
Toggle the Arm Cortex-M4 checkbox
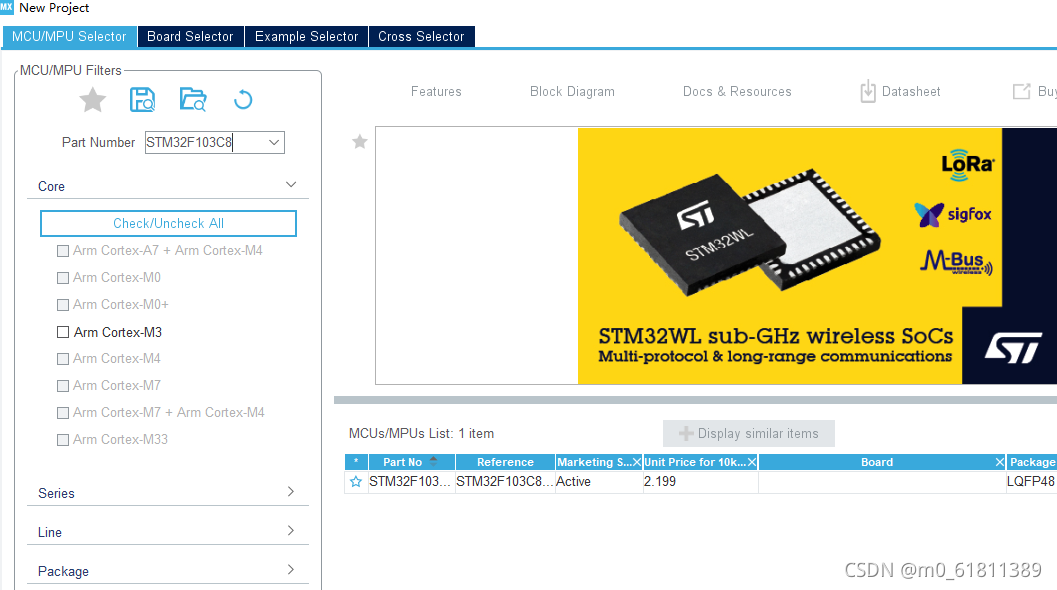pos(63,359)
